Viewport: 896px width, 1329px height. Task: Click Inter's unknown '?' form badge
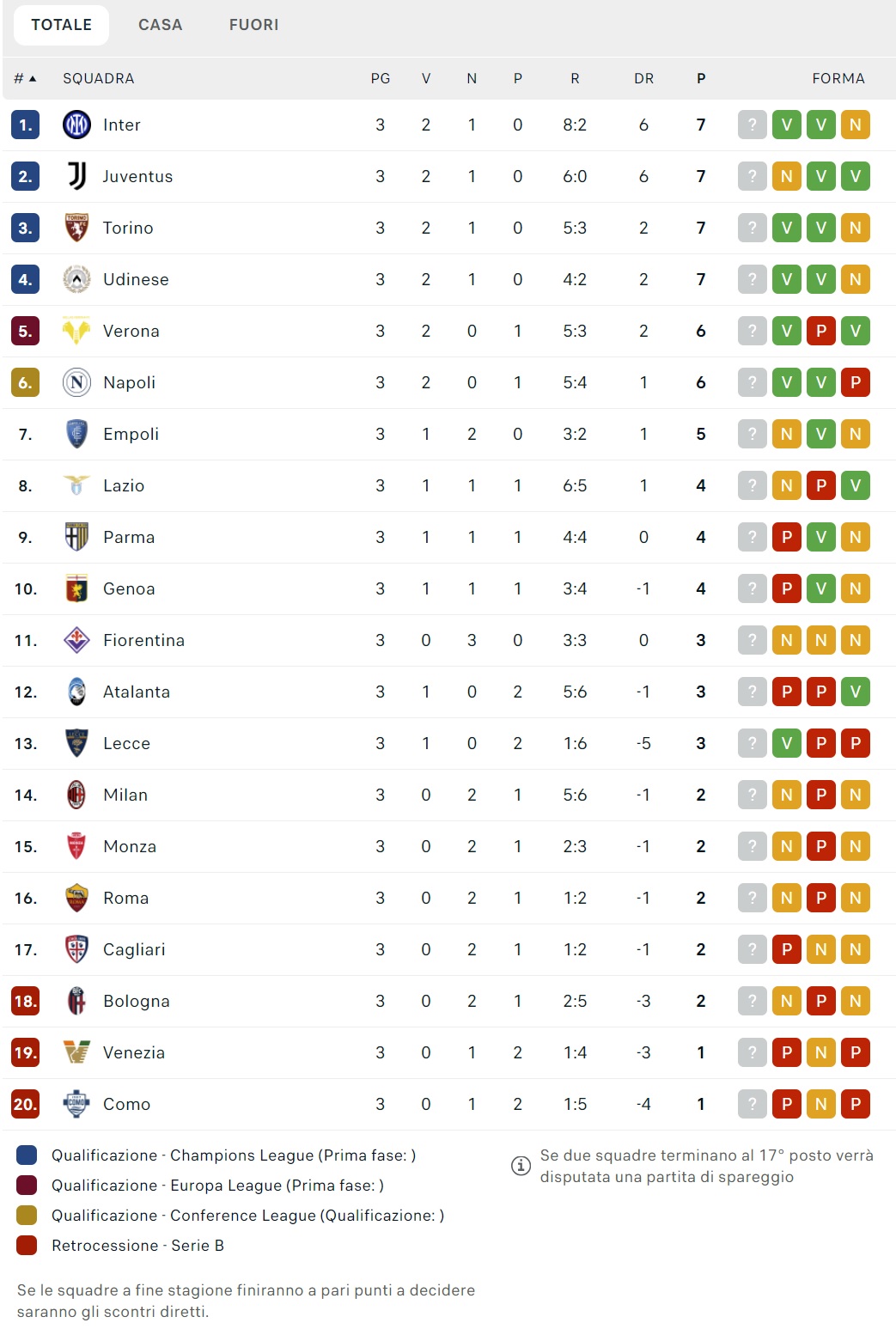(x=753, y=125)
